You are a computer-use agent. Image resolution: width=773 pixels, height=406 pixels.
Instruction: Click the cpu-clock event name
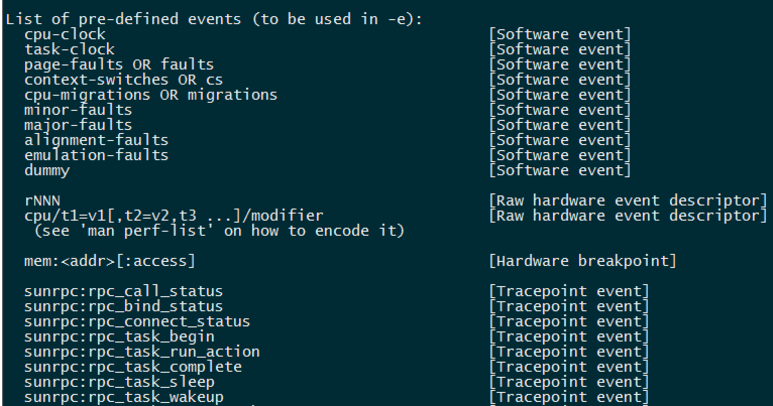tap(65, 34)
